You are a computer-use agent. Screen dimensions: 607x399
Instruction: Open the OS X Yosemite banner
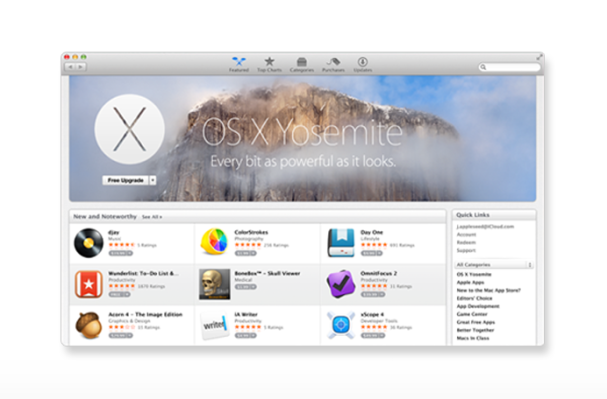click(302, 139)
